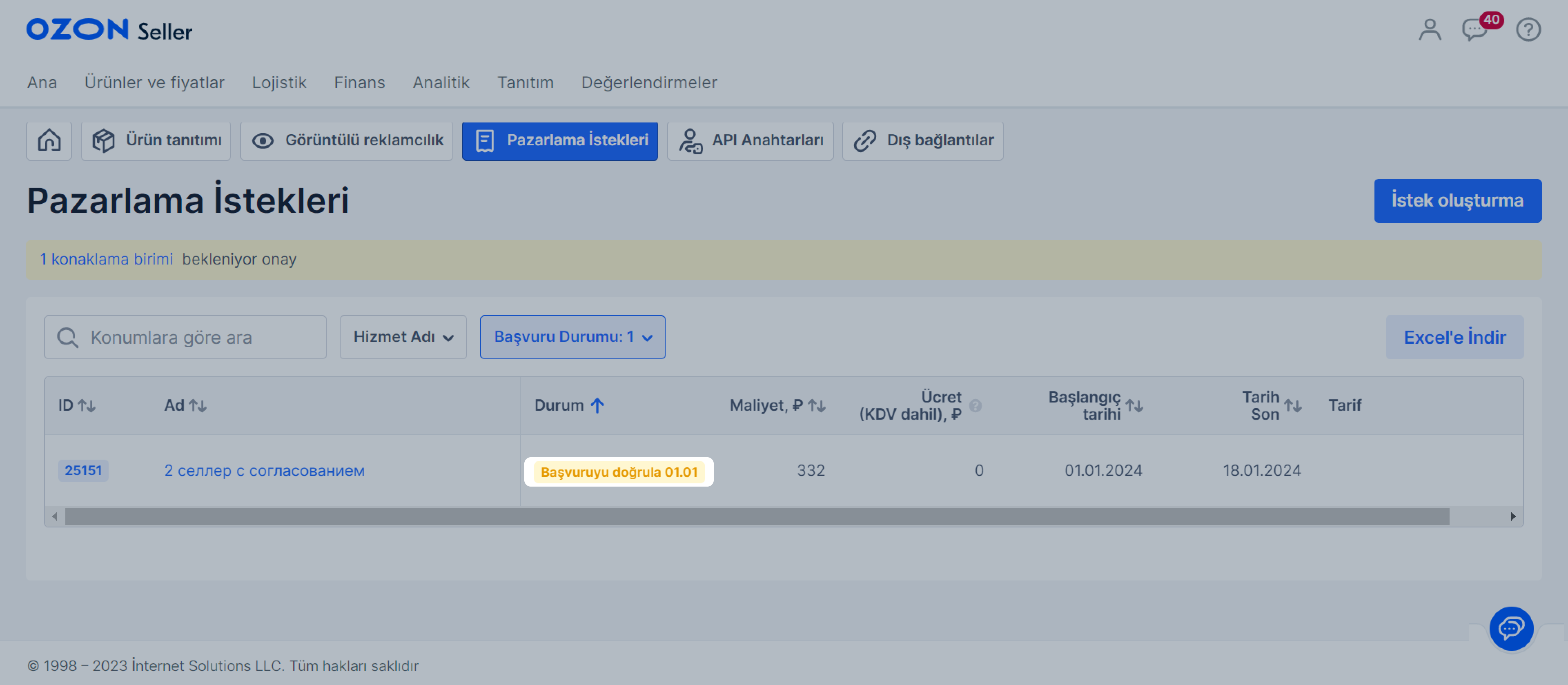The height and width of the screenshot is (685, 1568).
Task: Click the horizontal table scrollbar
Action: (757, 516)
